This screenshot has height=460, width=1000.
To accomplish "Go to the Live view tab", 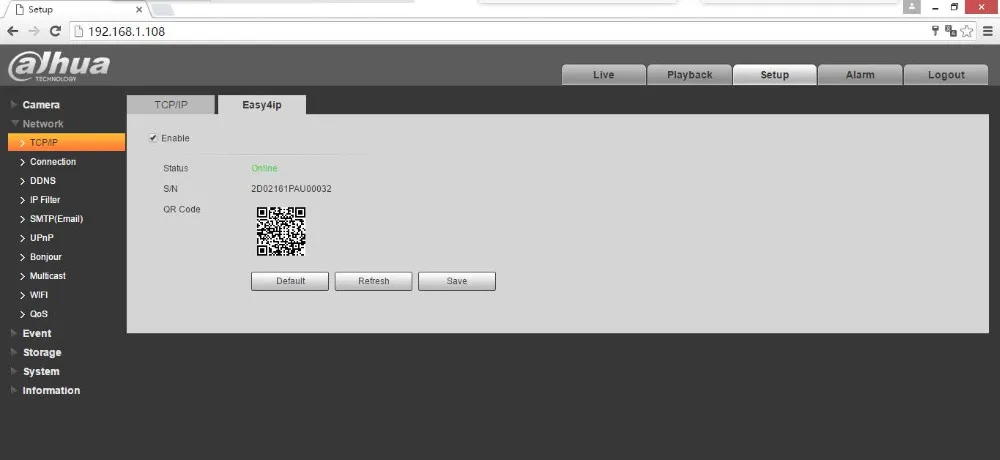I will (x=603, y=75).
